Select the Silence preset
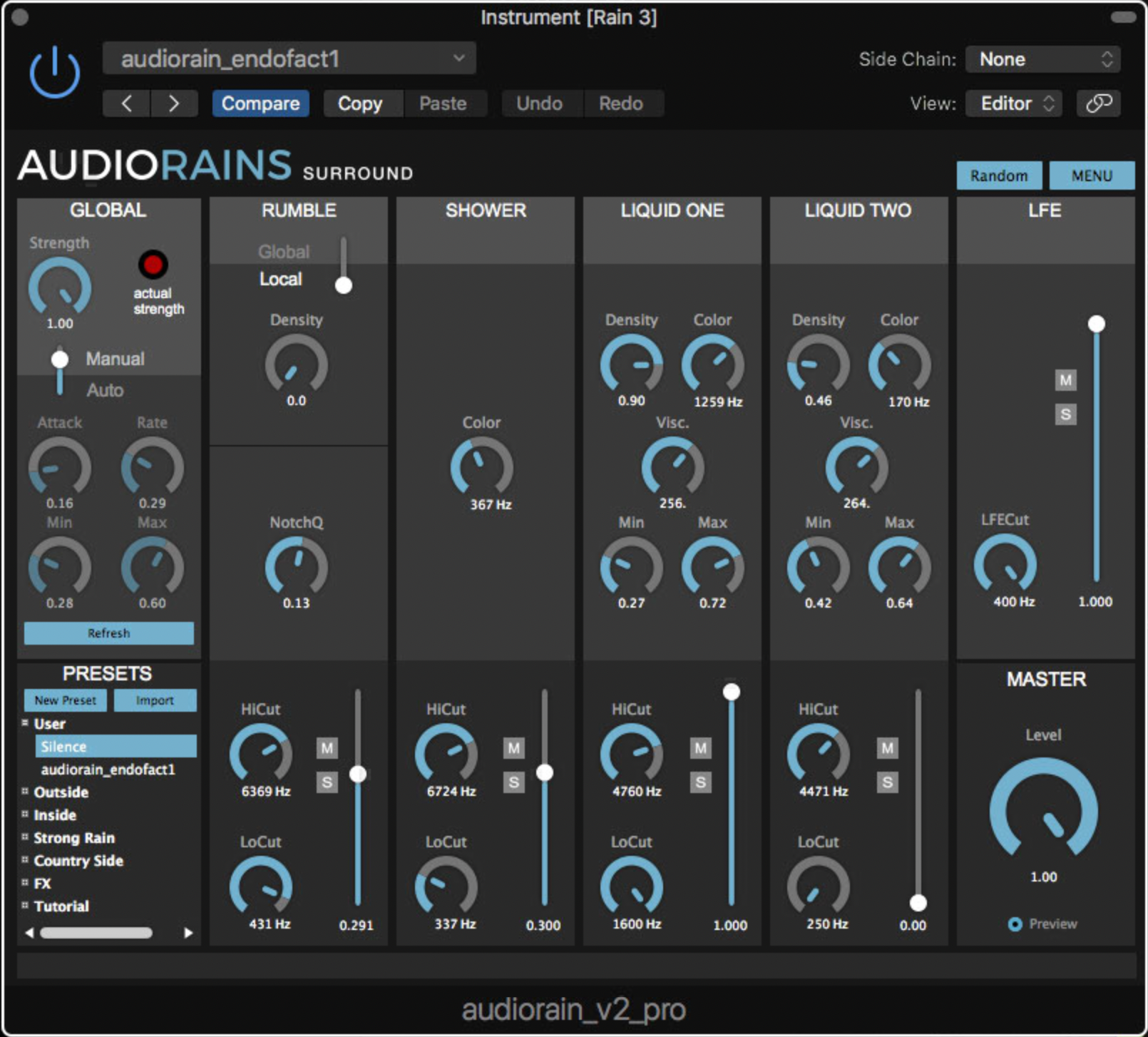This screenshot has height=1037, width=1148. [x=116, y=746]
